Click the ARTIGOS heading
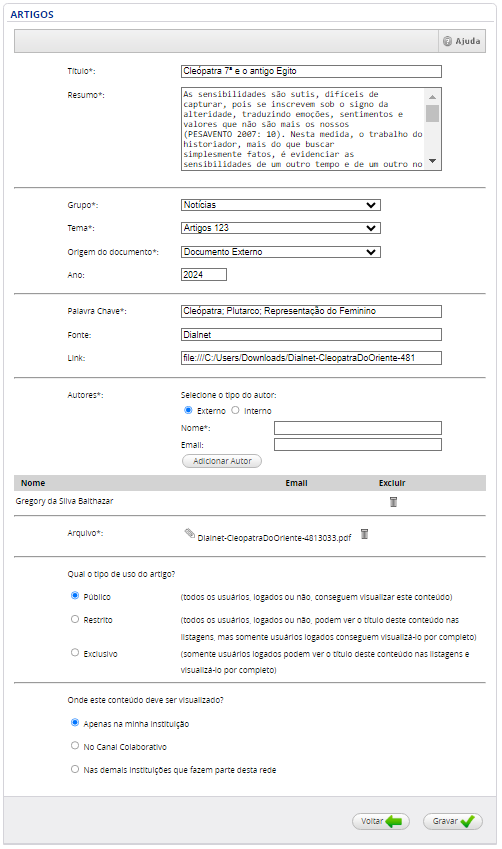502x849 pixels. click(32, 15)
